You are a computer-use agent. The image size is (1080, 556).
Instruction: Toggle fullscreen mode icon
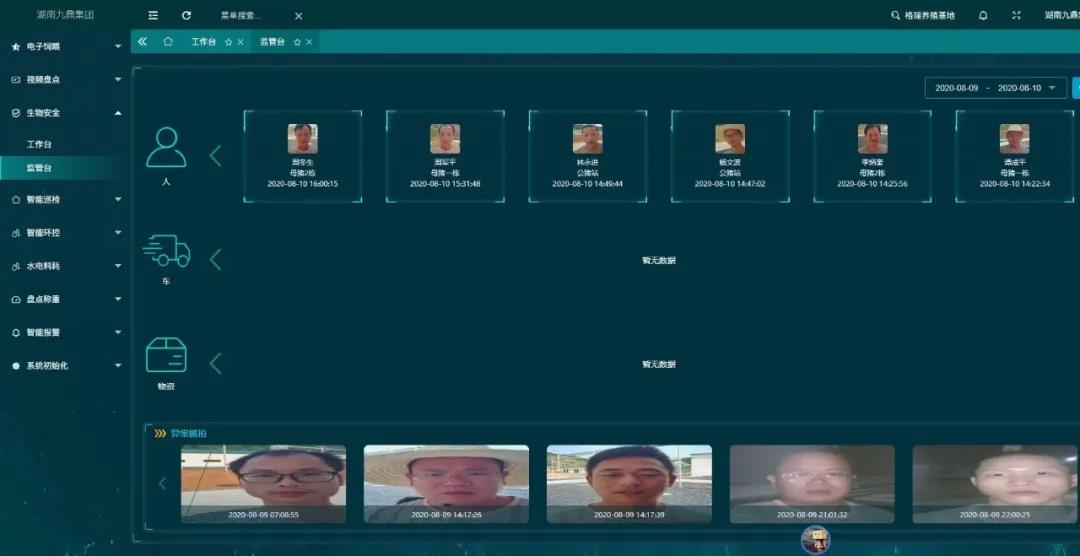1016,15
